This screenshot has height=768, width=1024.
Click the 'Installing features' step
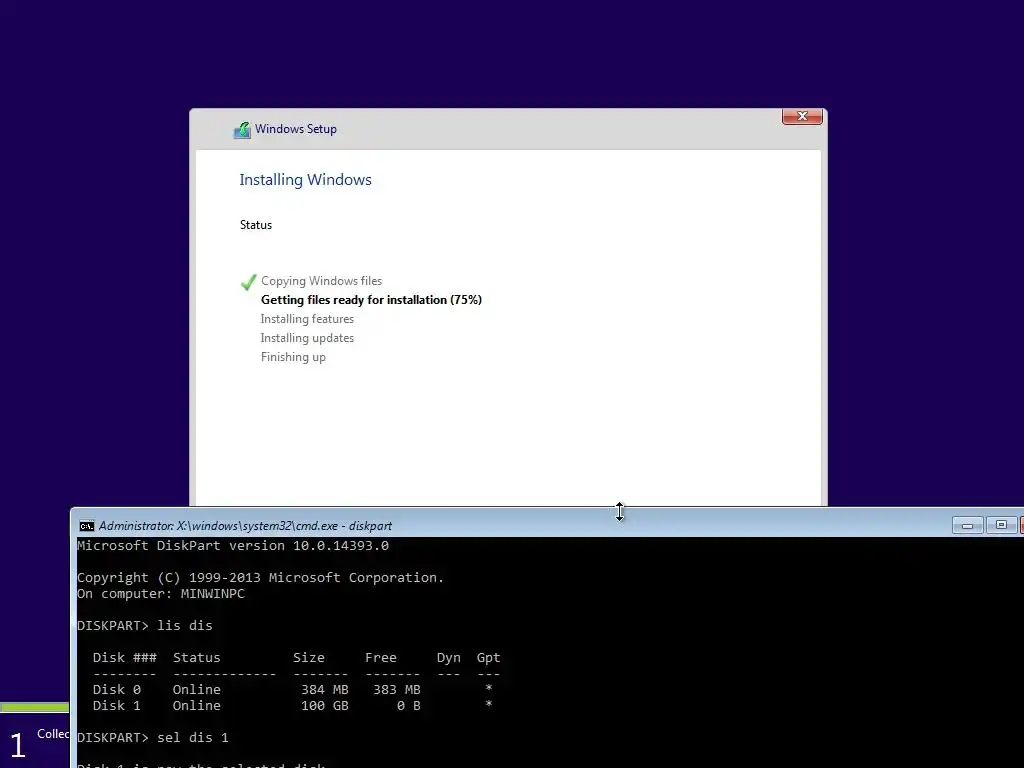coord(307,319)
